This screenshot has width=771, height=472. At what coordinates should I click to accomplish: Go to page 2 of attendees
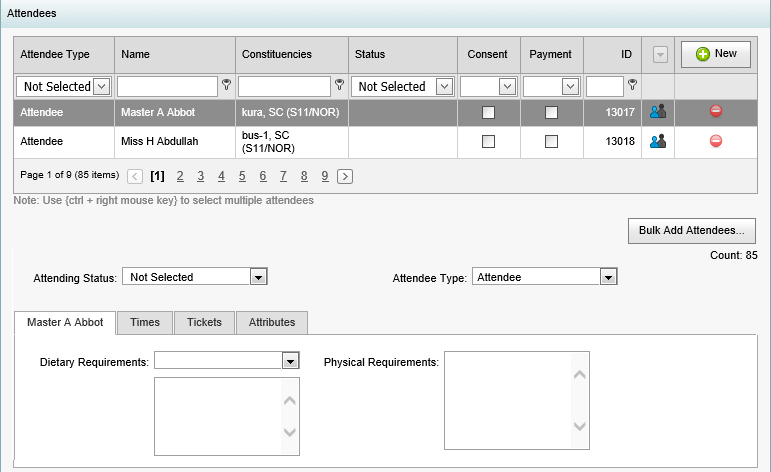[180, 176]
